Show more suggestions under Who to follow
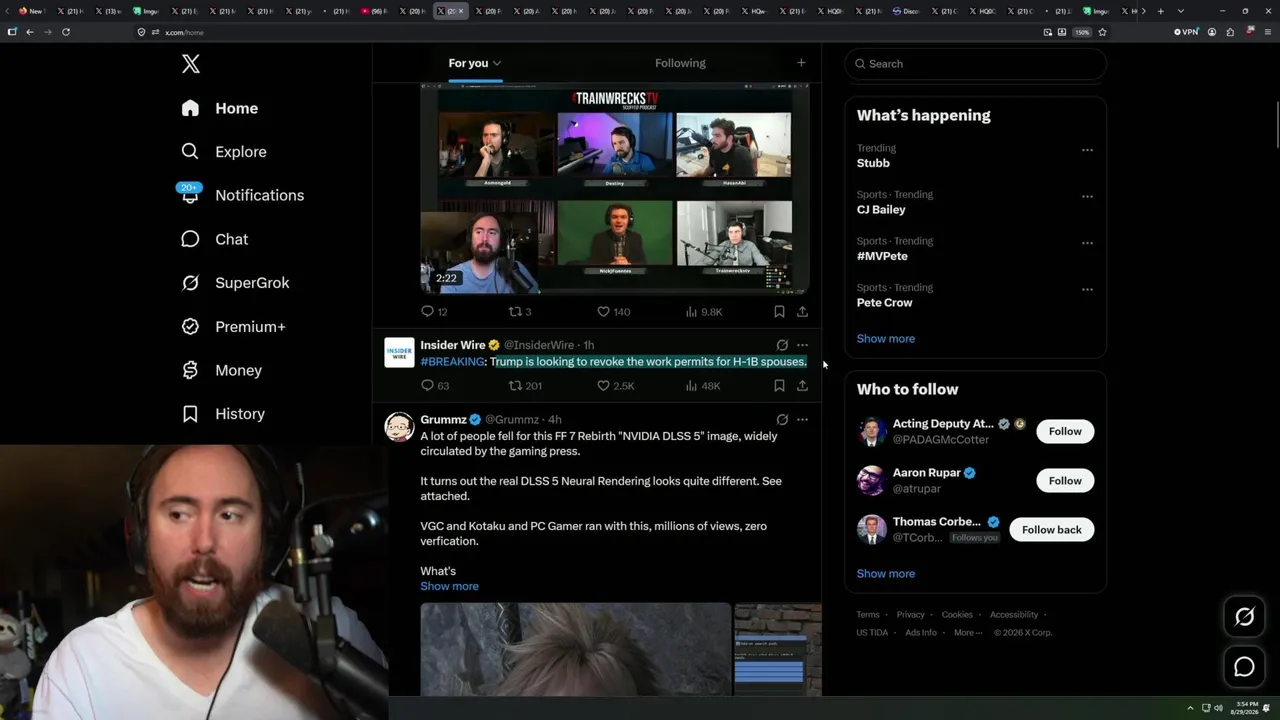Viewport: 1280px width, 720px height. (885, 573)
